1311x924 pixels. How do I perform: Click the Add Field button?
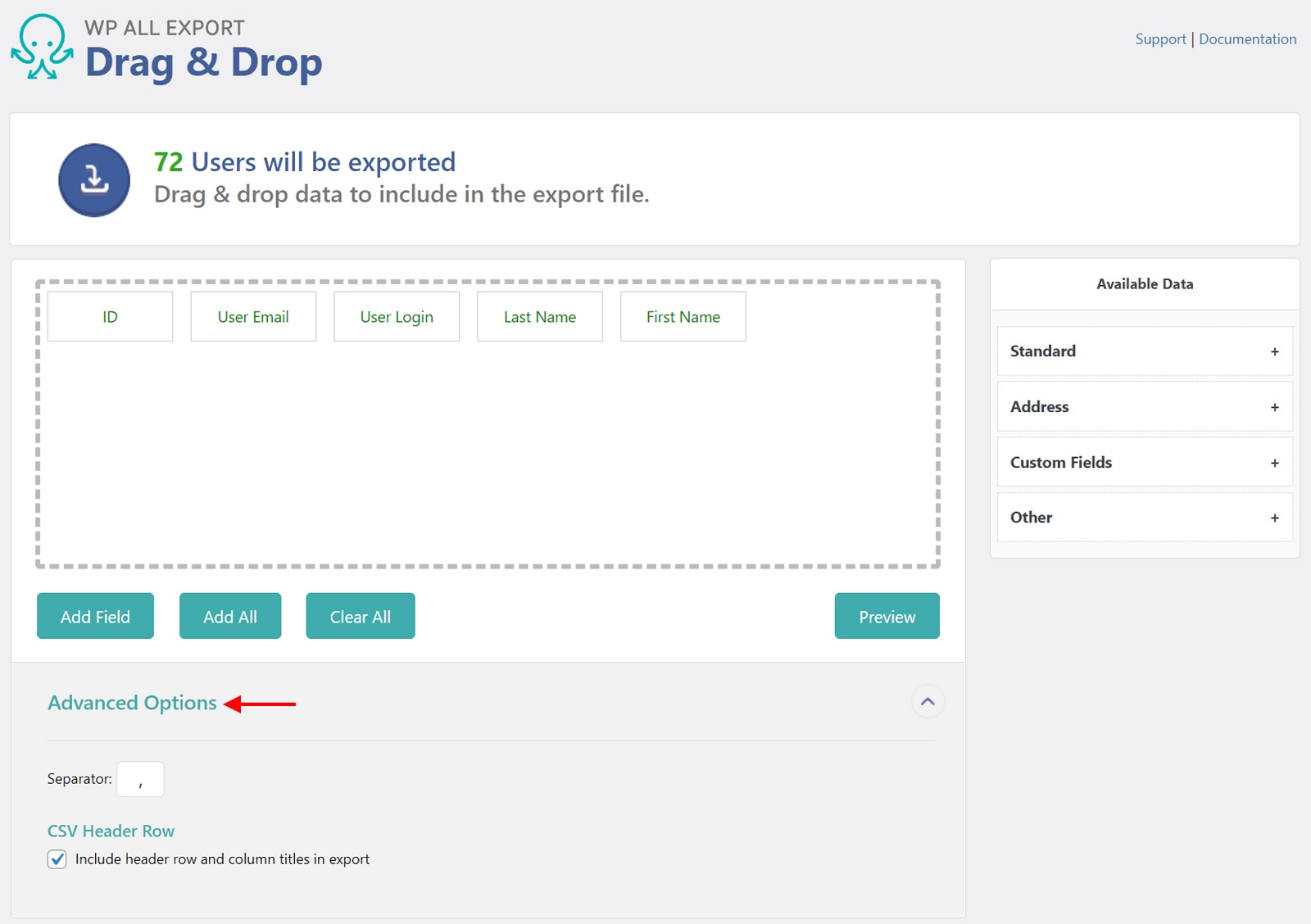point(95,616)
